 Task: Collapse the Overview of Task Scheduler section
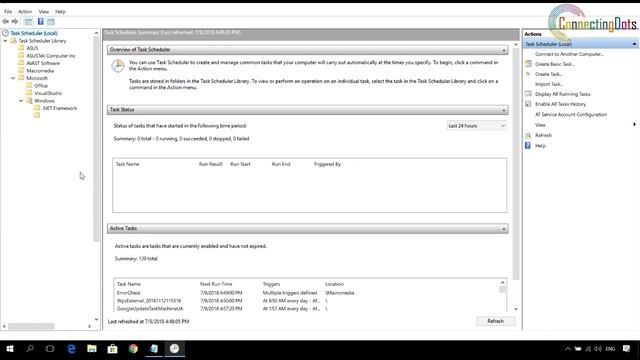tap(504, 50)
